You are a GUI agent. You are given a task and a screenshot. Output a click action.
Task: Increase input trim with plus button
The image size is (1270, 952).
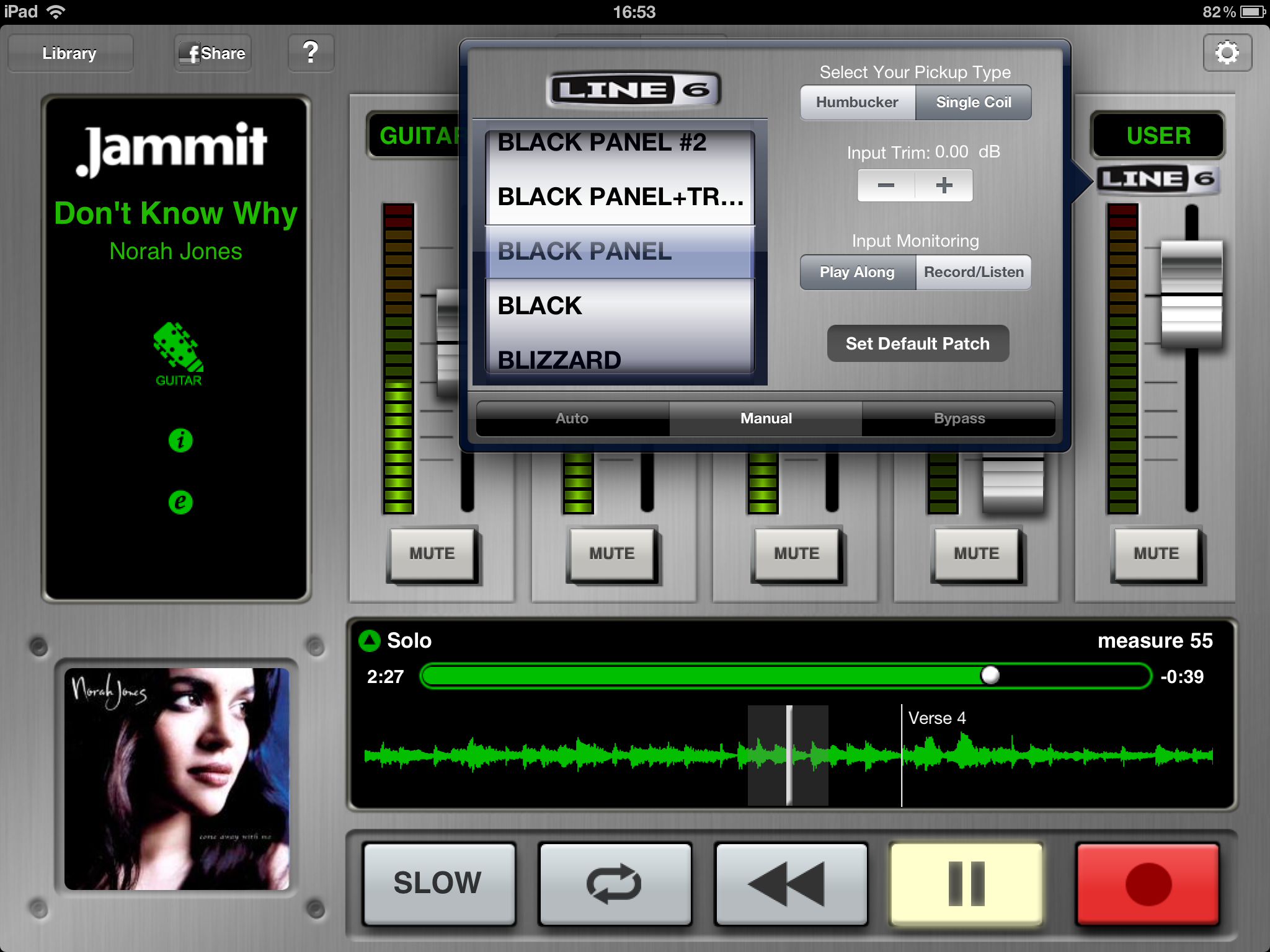[944, 185]
